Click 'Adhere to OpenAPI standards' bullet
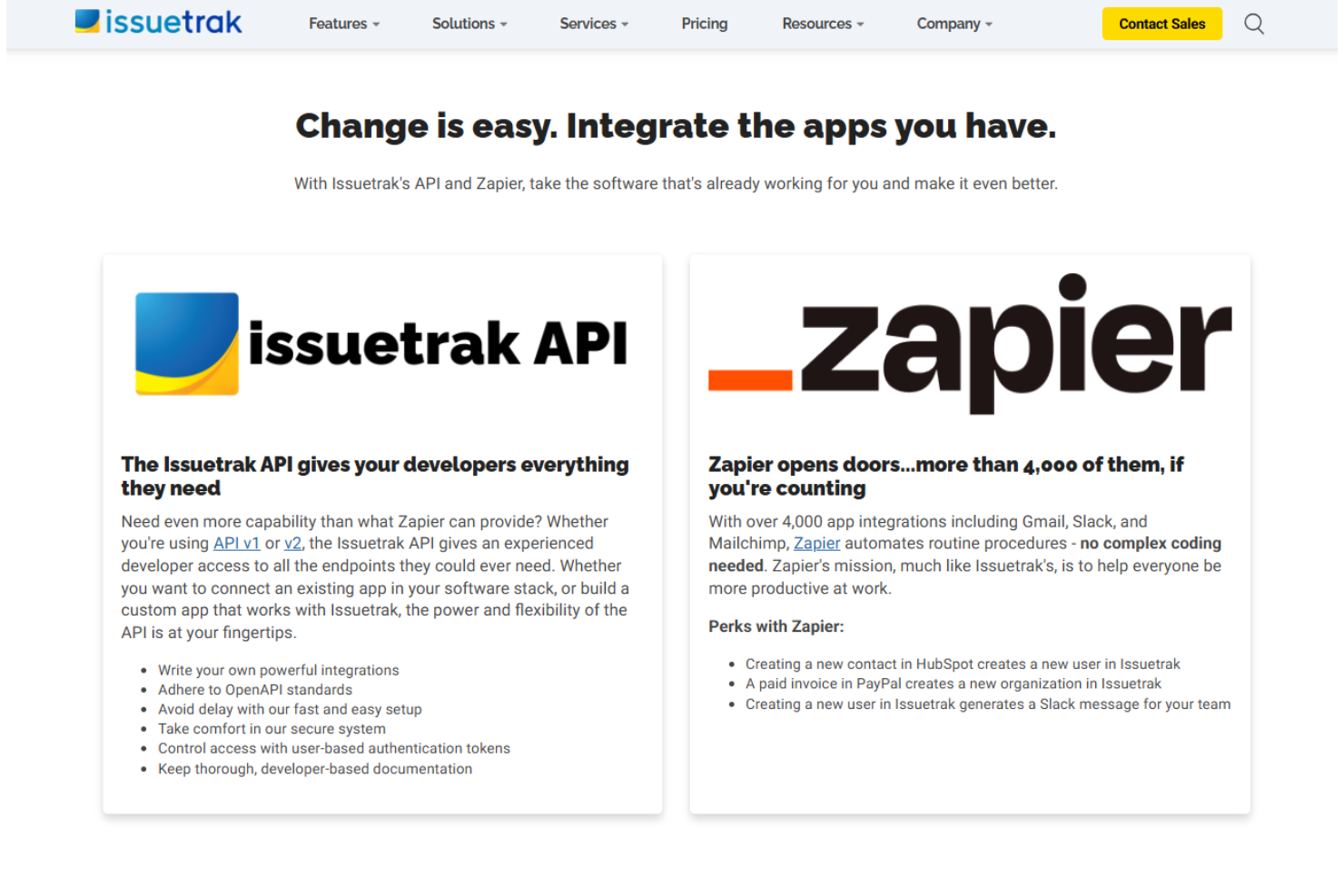Image resolution: width=1344 pixels, height=896 pixels. tap(255, 690)
